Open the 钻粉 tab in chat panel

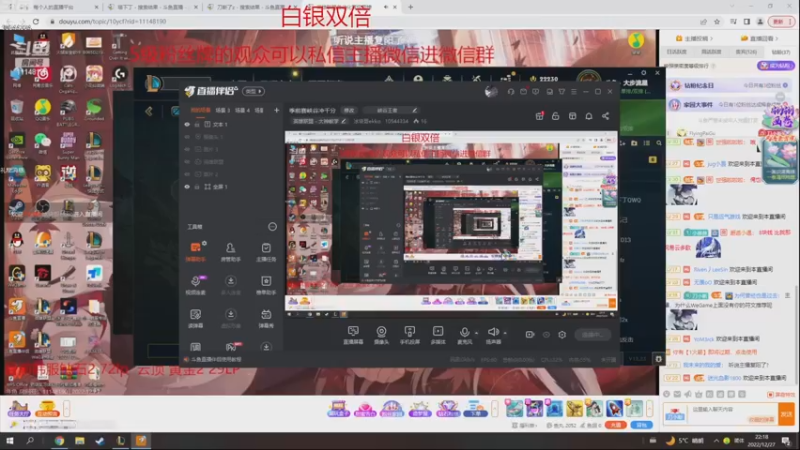(780, 52)
